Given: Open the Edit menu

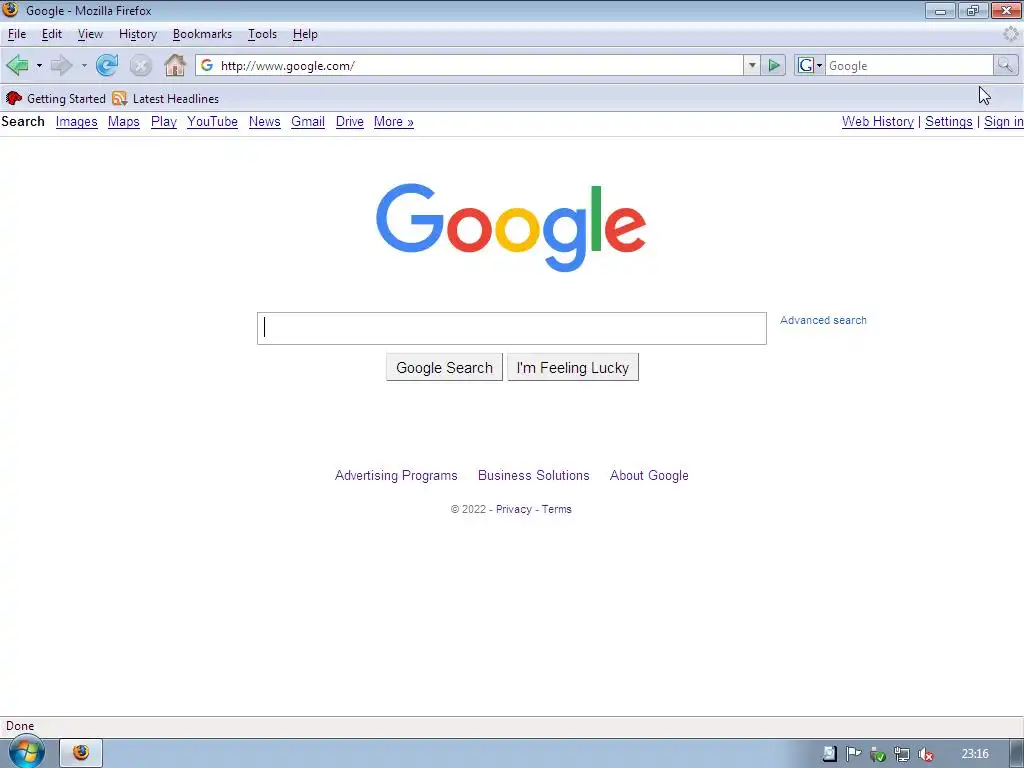Looking at the screenshot, I should click(x=52, y=34).
